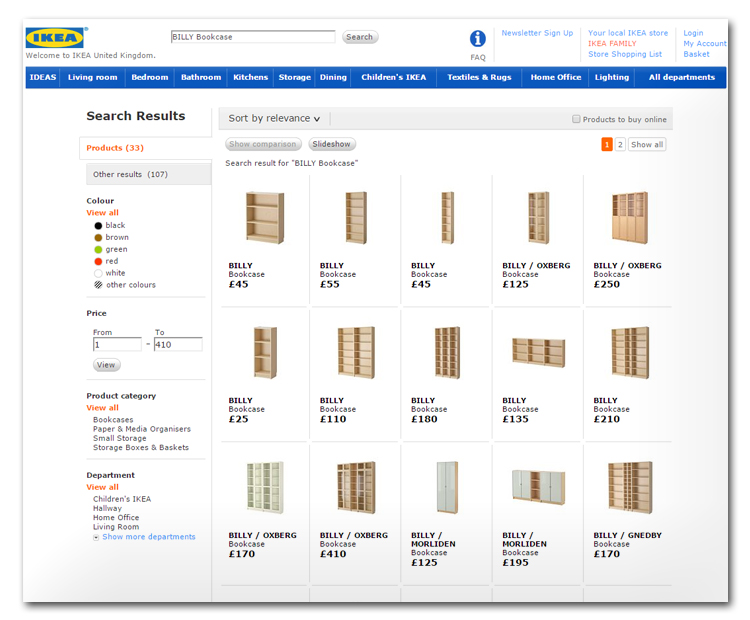Filter by the white colour swatch
This screenshot has height=620, width=750.
(x=98, y=273)
